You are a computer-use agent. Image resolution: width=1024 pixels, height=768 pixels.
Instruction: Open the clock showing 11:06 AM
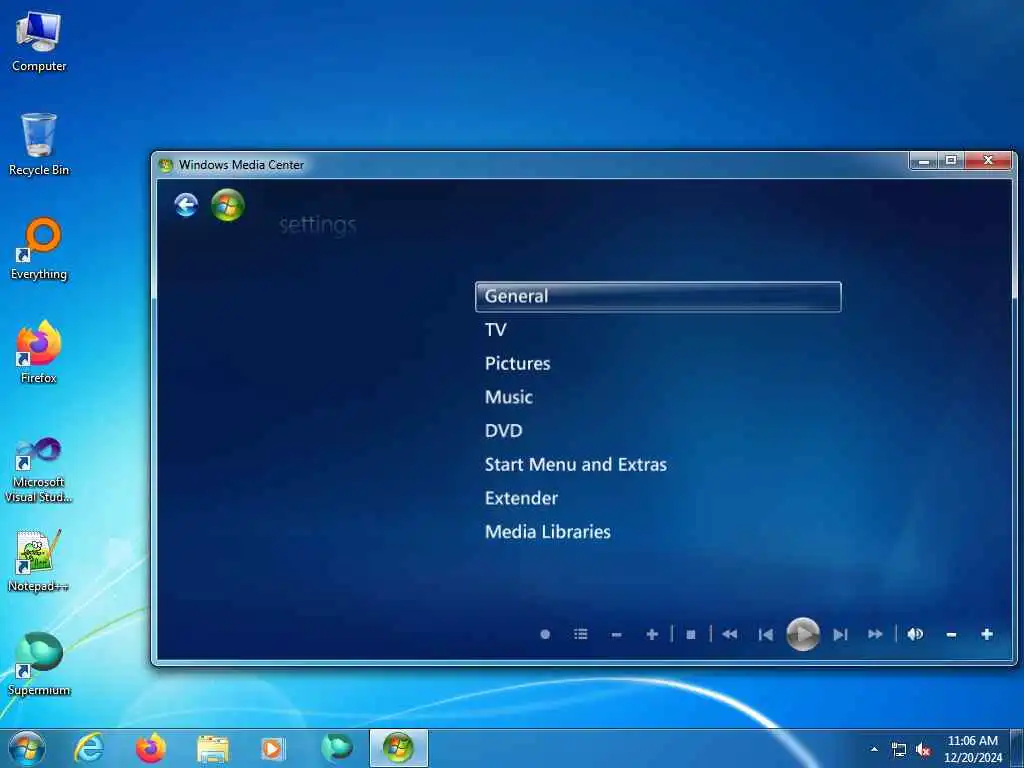pyautogui.click(x=972, y=749)
